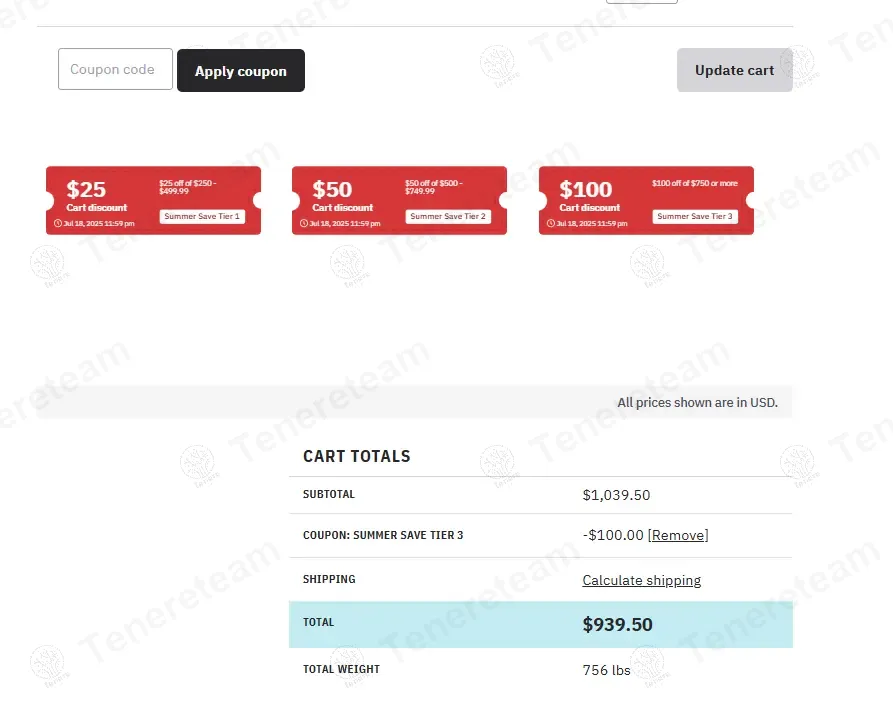Click the Summer Save Tier 2 label
The image size is (893, 710).
(448, 216)
